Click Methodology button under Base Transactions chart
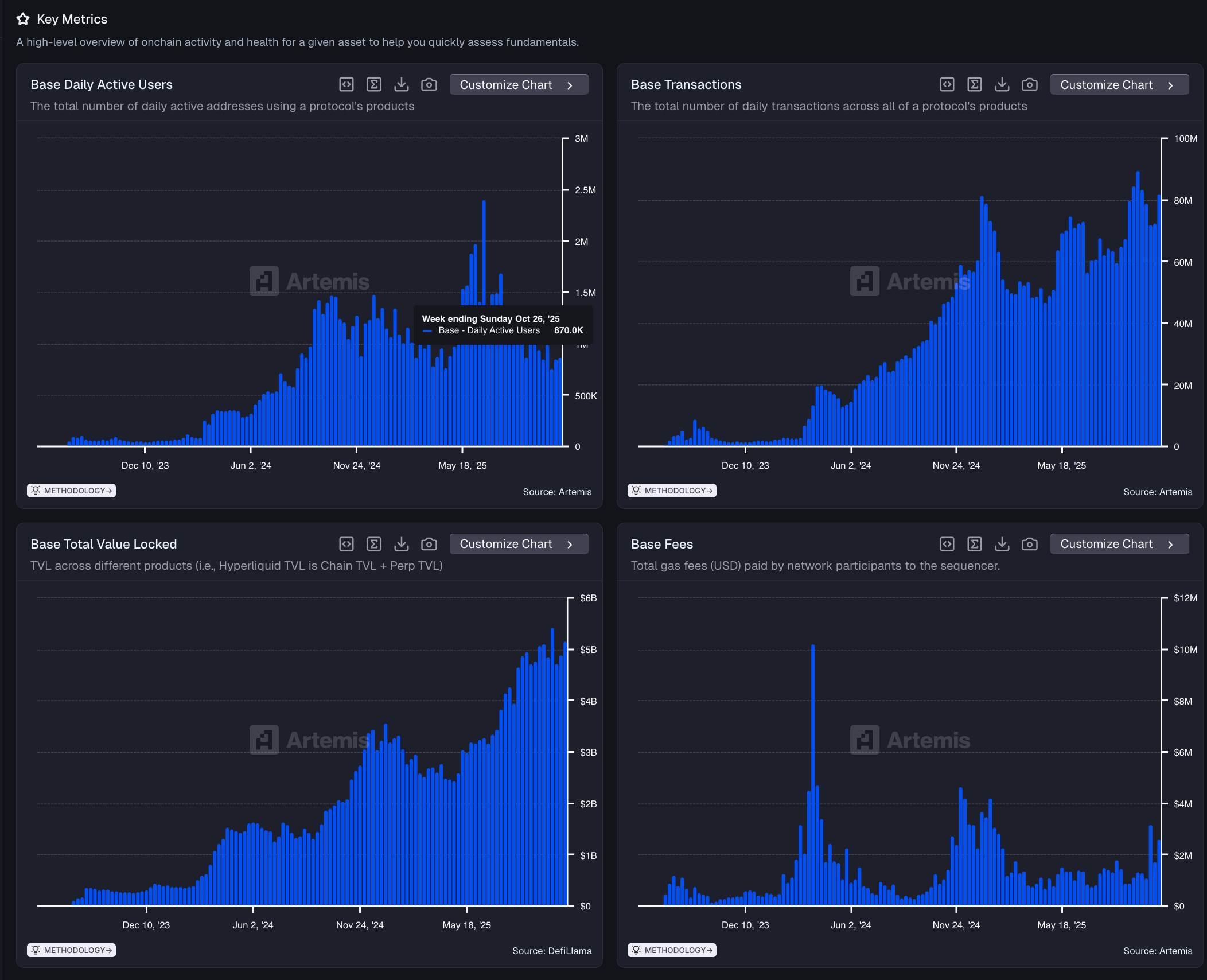 point(672,491)
